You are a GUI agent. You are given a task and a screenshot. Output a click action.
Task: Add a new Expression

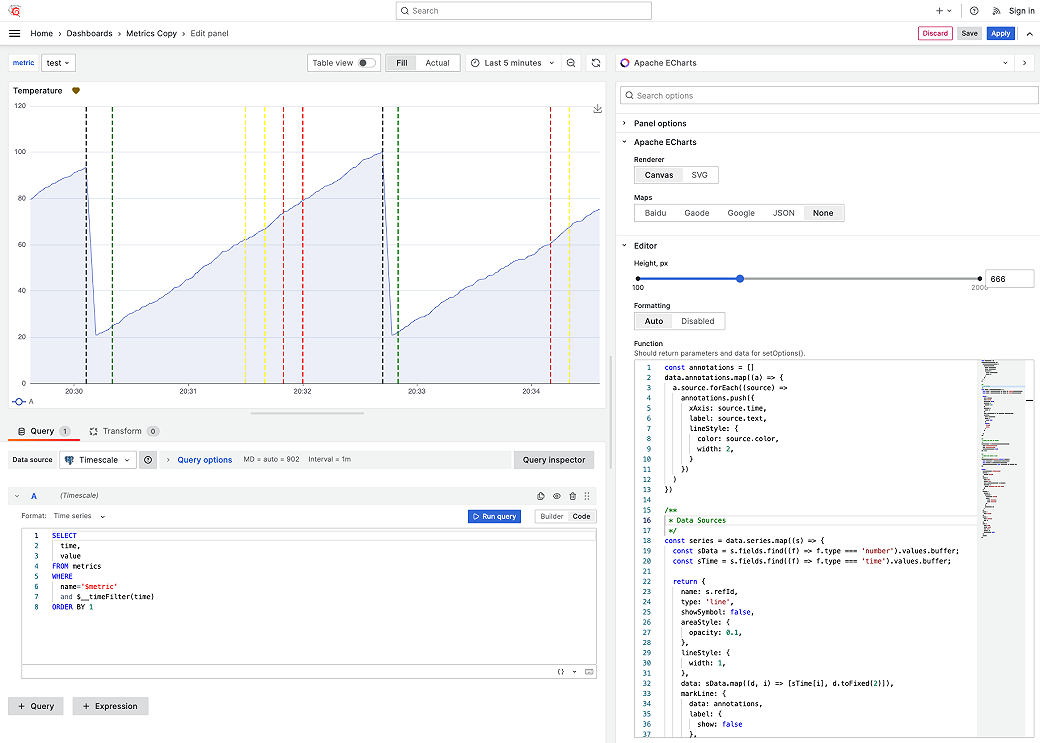click(110, 706)
